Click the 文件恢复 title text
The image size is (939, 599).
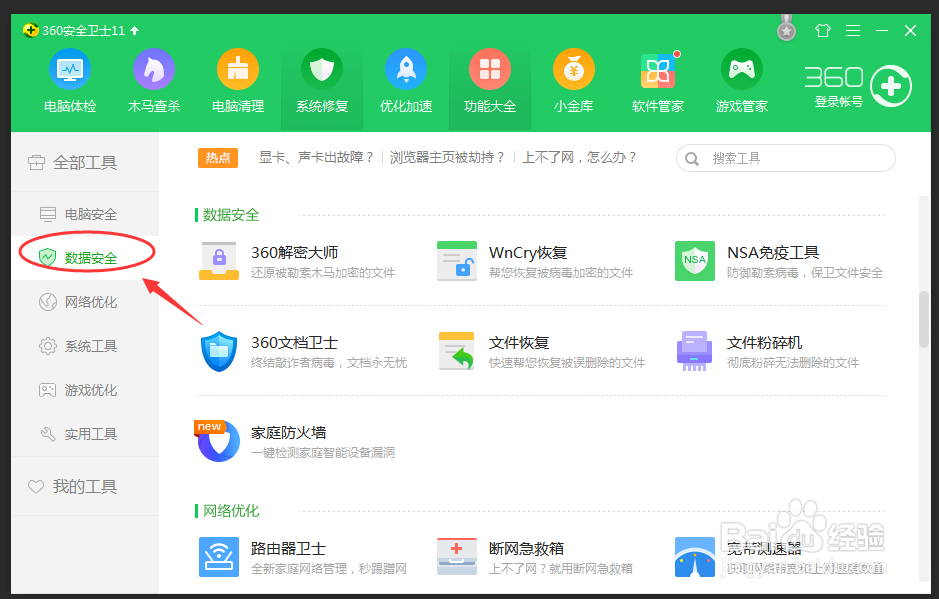point(519,343)
